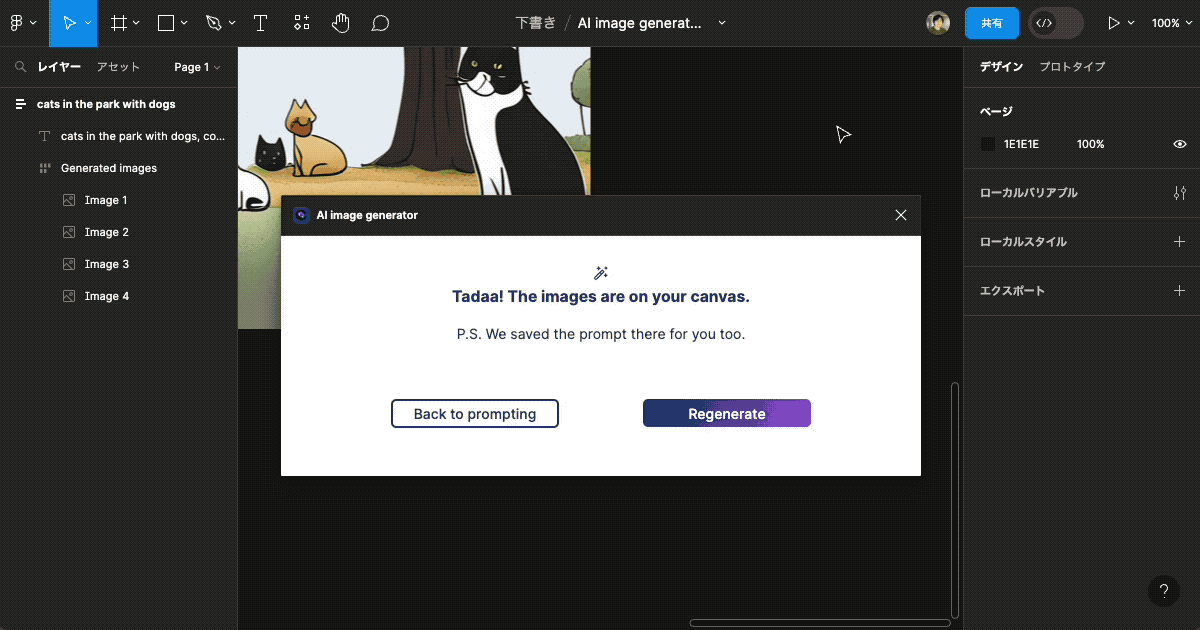Screen dimensions: 1200x630
Task: Select the Pen tool
Action: pyautogui.click(x=213, y=22)
